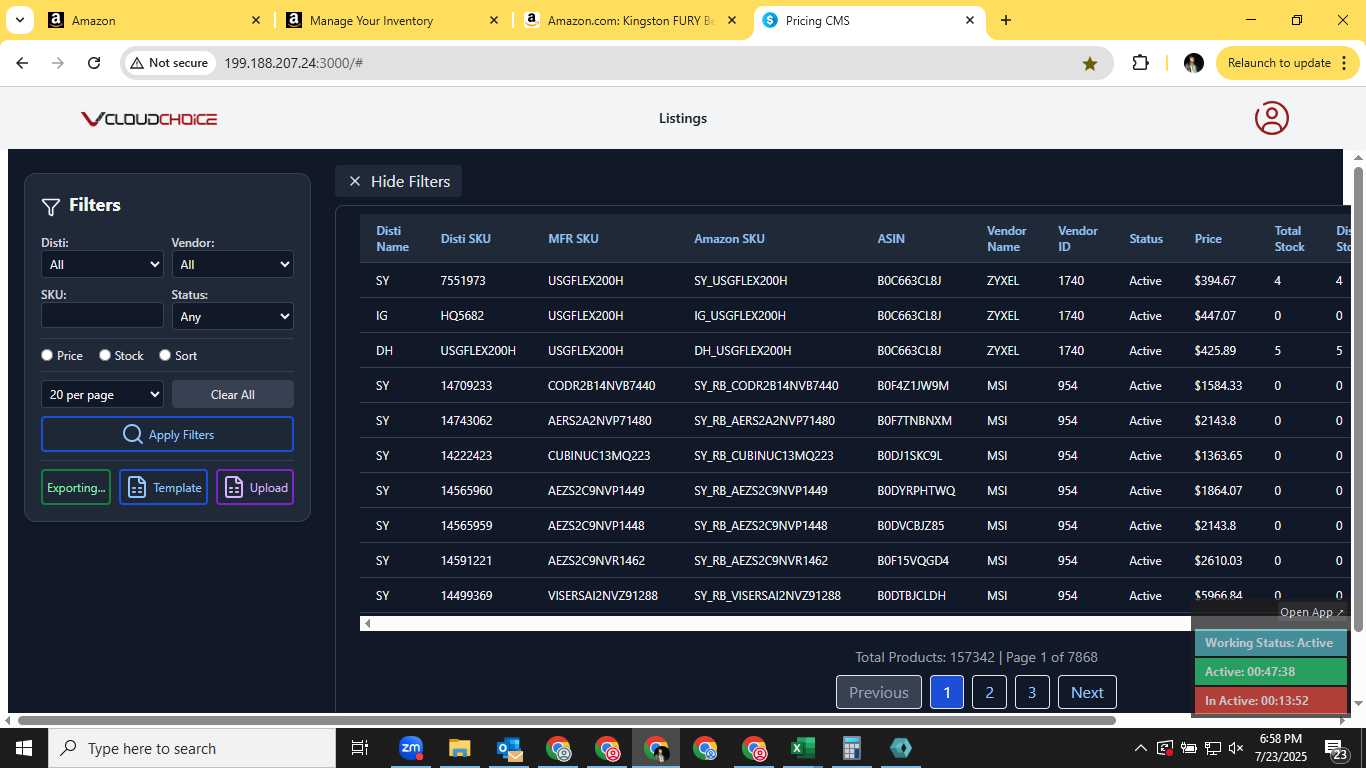Open Zoom from the taskbar
The width and height of the screenshot is (1366, 768).
[x=411, y=748]
